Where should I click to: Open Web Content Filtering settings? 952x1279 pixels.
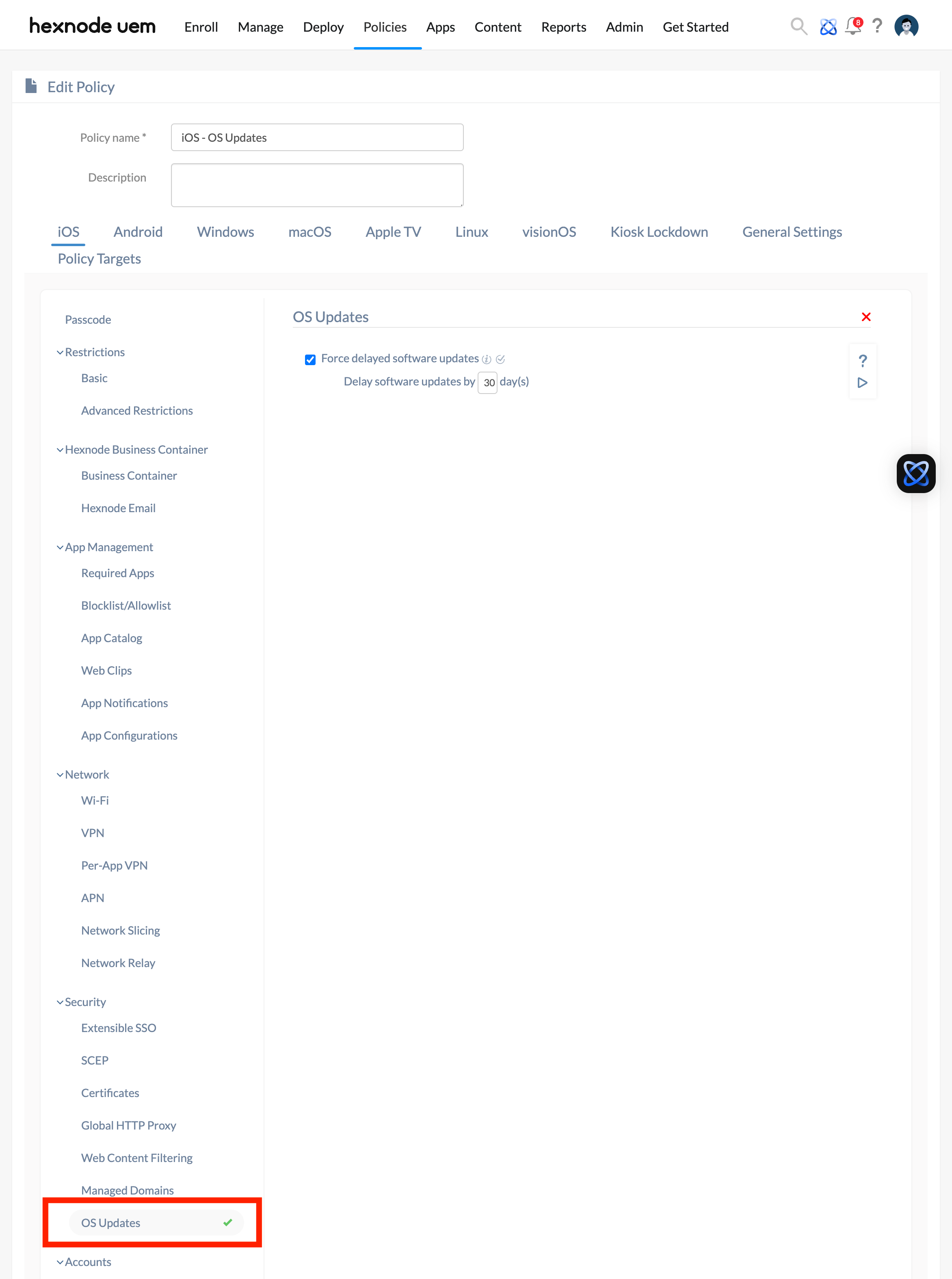click(x=136, y=1159)
